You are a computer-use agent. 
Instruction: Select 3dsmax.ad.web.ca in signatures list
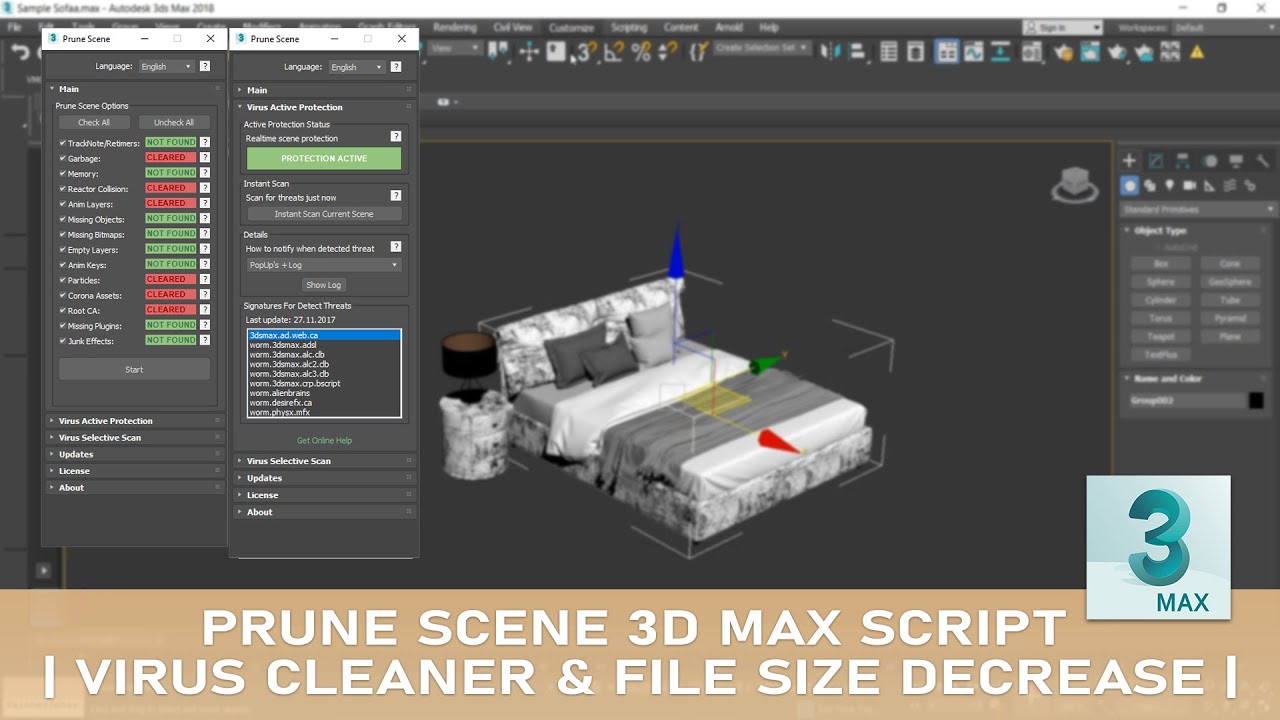324,335
